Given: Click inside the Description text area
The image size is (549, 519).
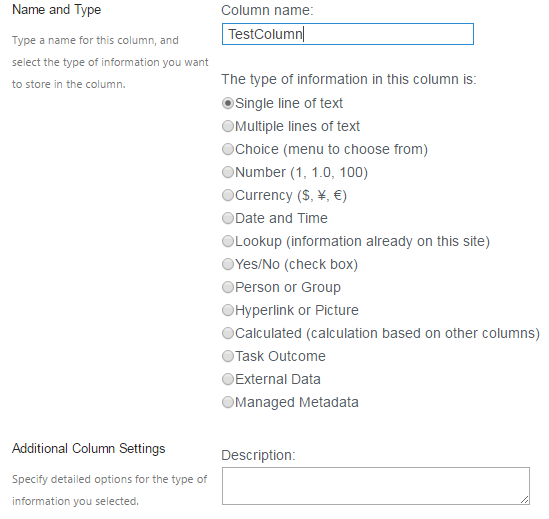Looking at the screenshot, I should [x=376, y=486].
